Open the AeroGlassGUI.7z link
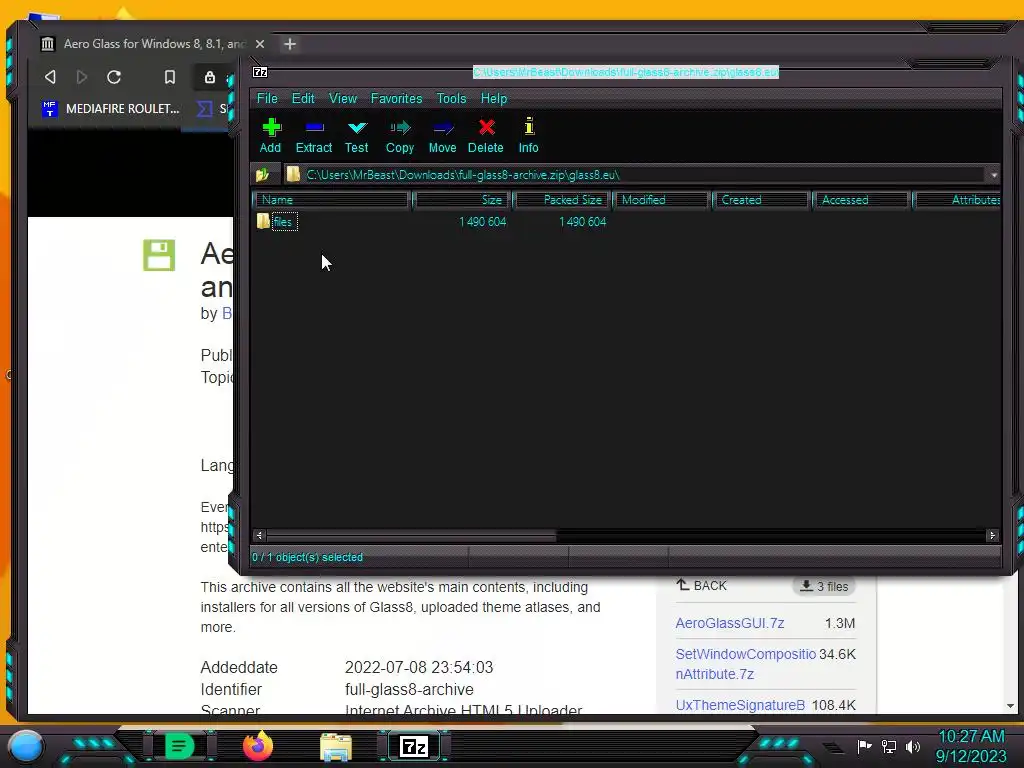Viewport: 1024px width, 768px height. 729,623
